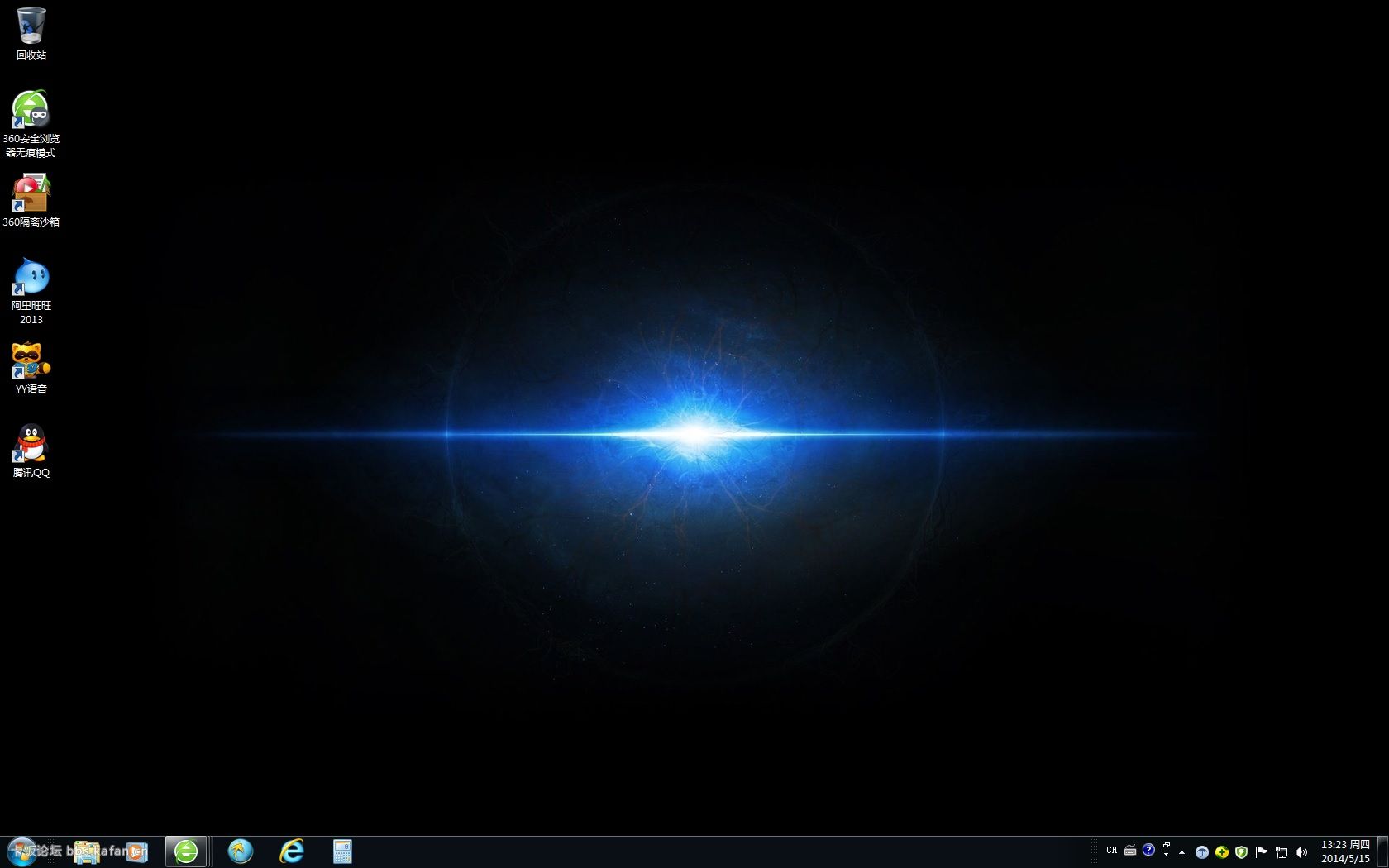The image size is (1389, 868).
Task: Open the 360隔离沙箱 sandbox shortcut
Action: (x=31, y=200)
